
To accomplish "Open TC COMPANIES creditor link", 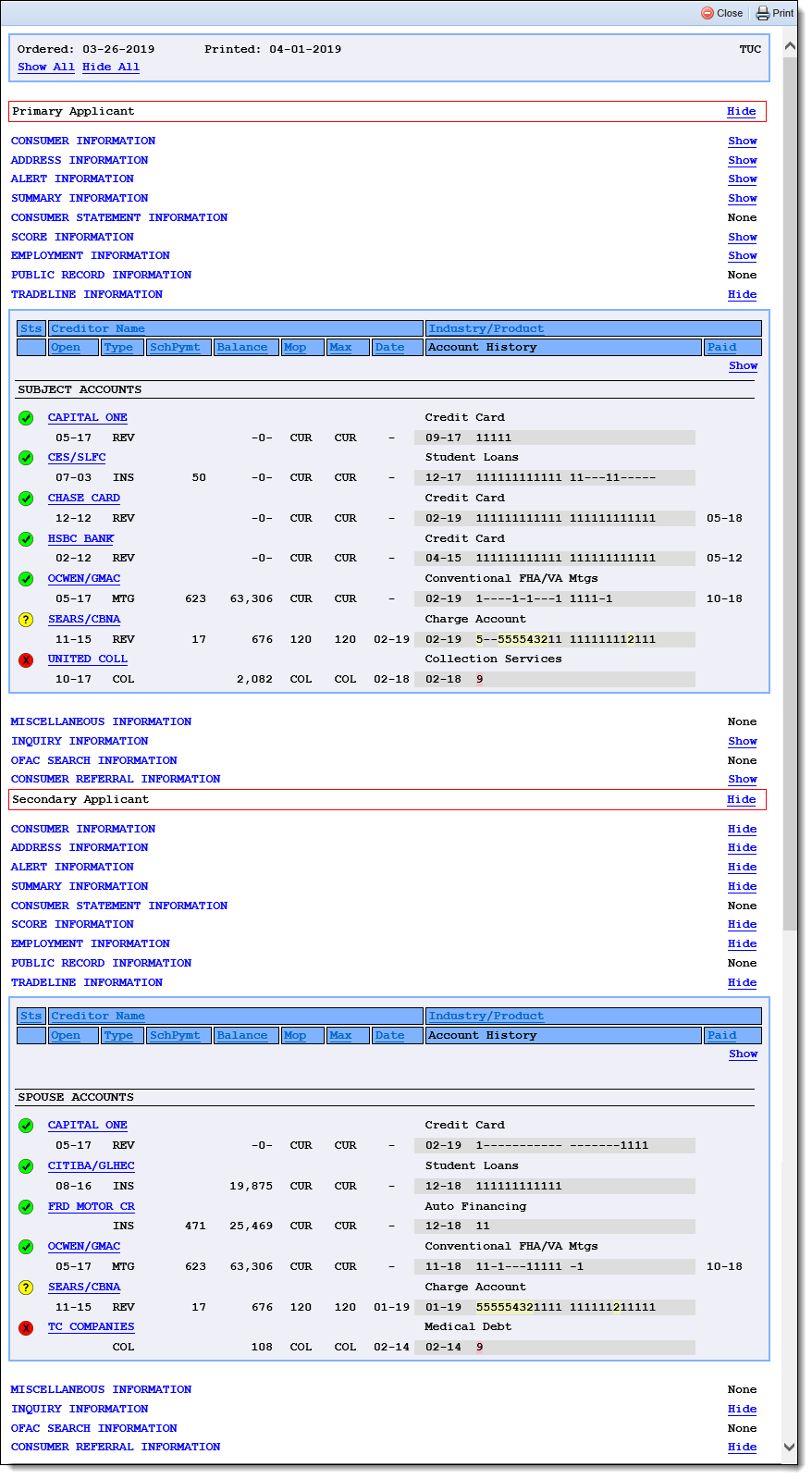I will (92, 1326).
